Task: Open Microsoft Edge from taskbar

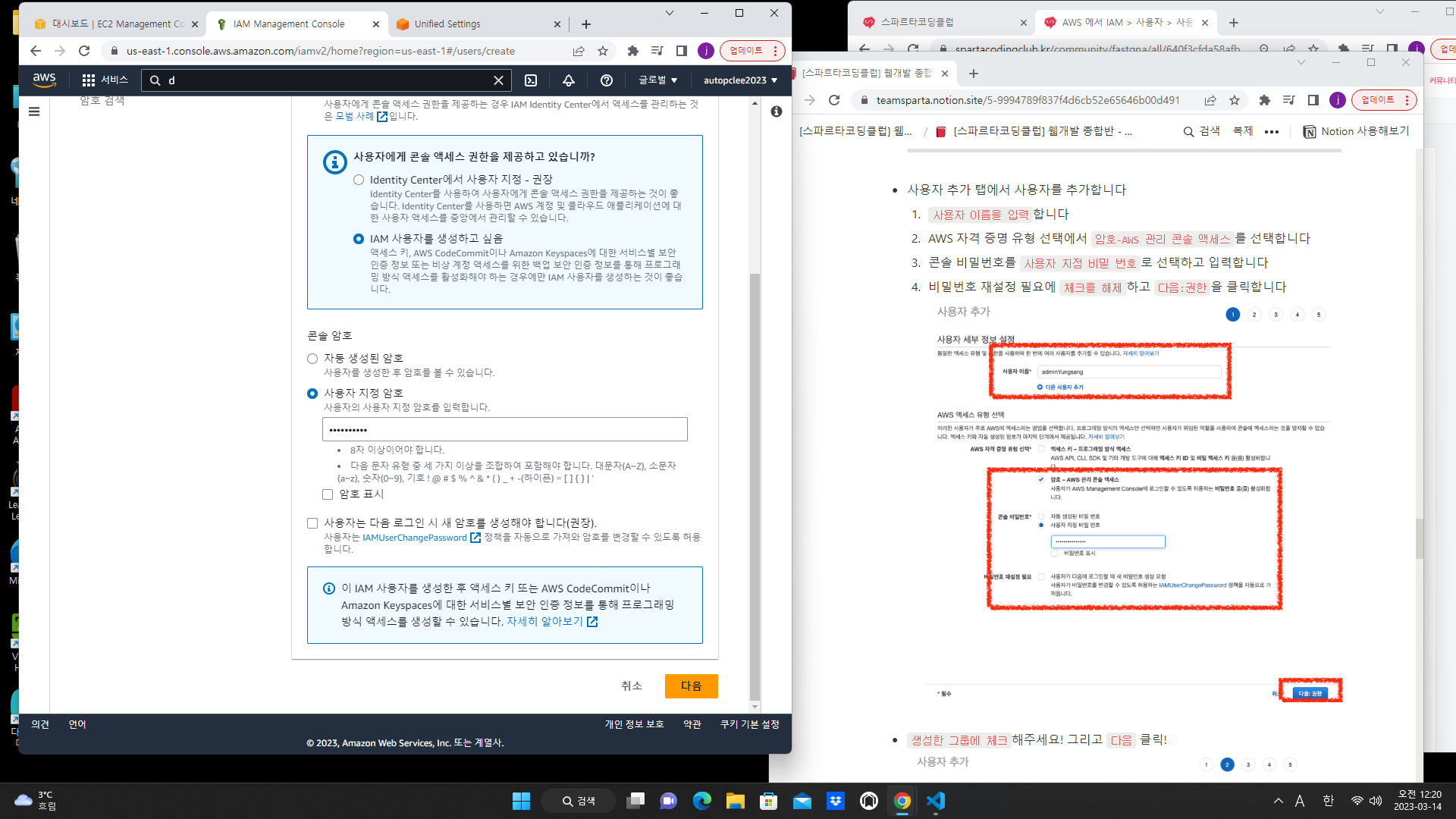Action: click(702, 801)
